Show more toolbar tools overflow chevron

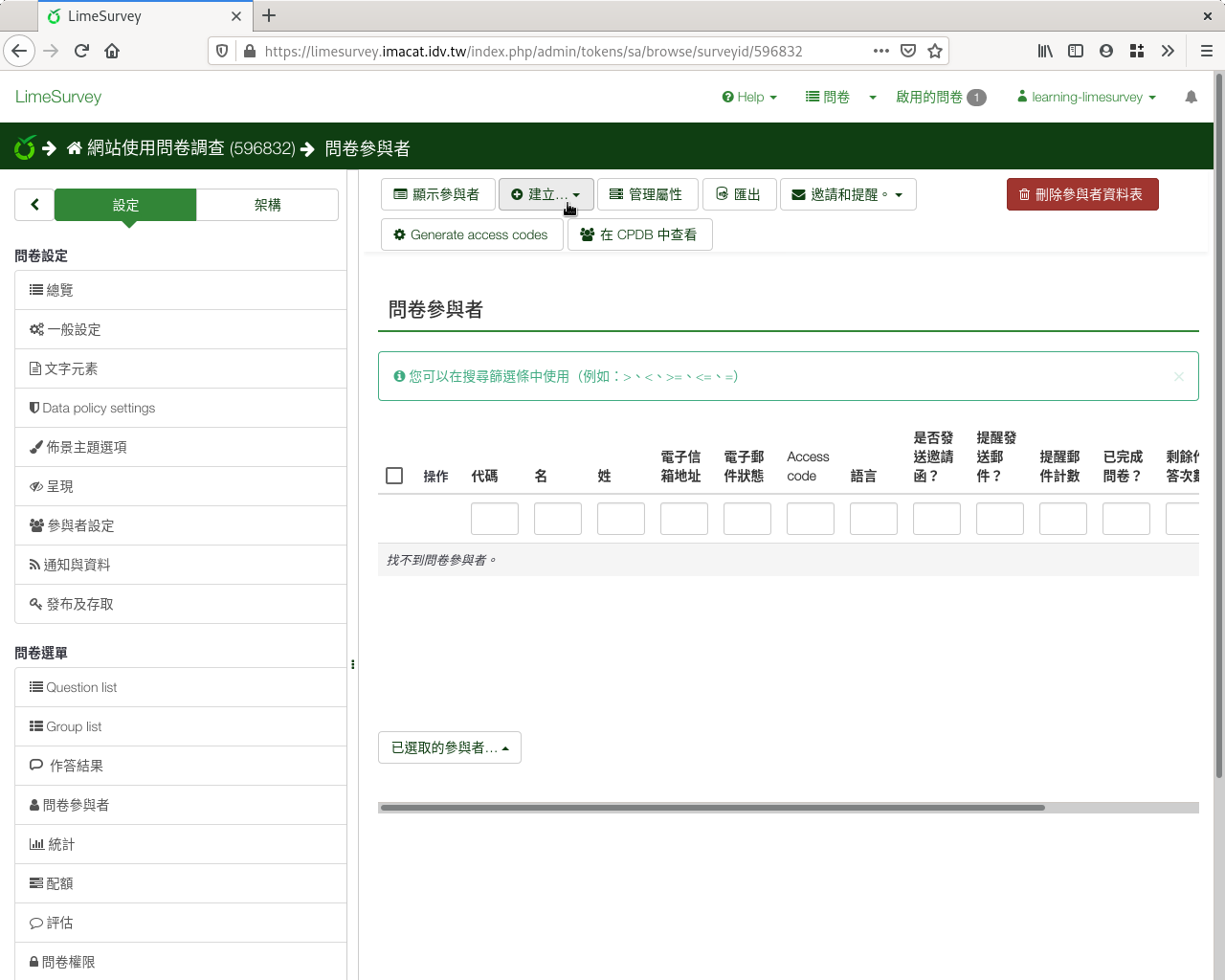coord(1168,51)
